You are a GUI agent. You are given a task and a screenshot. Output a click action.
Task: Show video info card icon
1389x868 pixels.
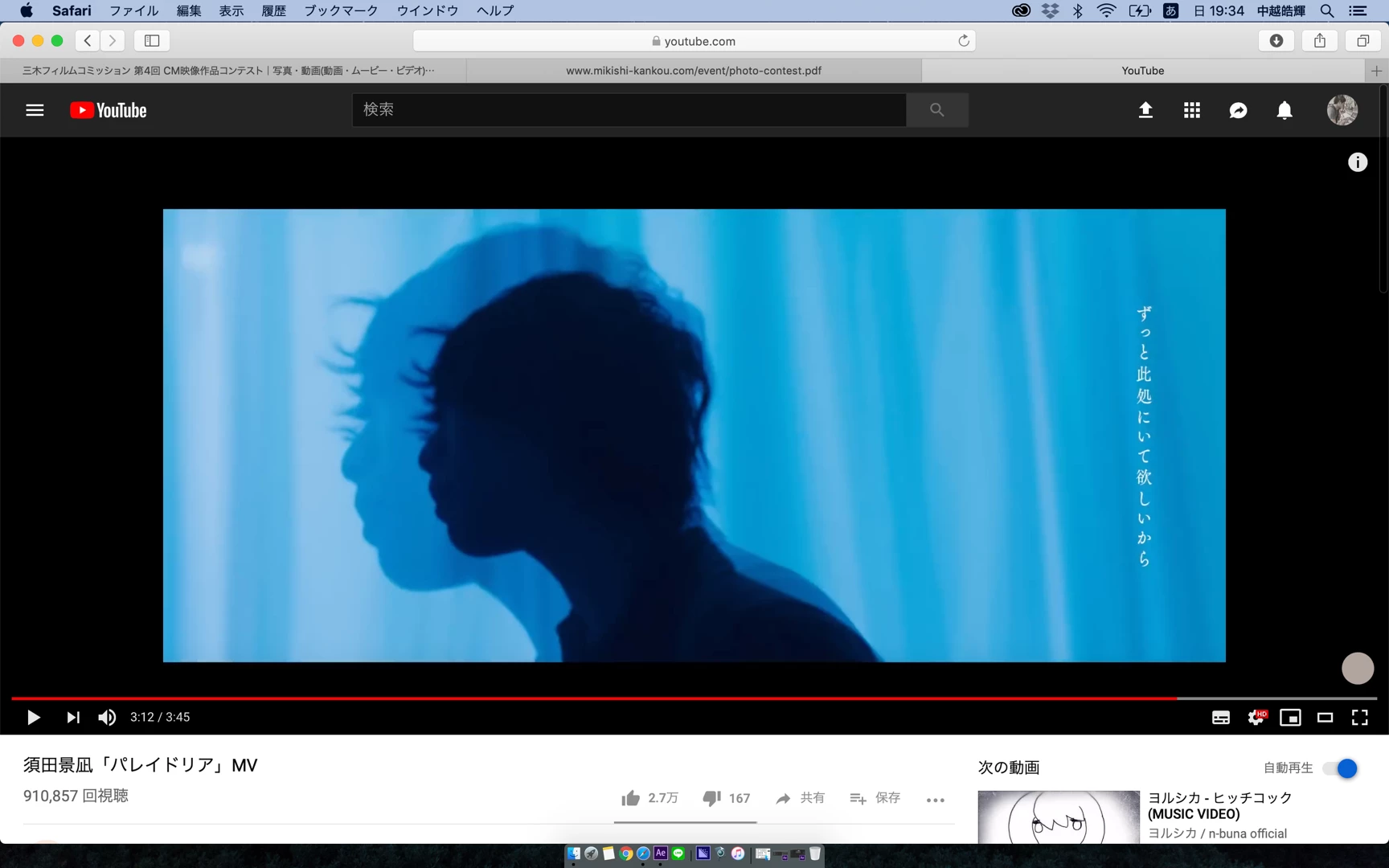pyautogui.click(x=1358, y=162)
